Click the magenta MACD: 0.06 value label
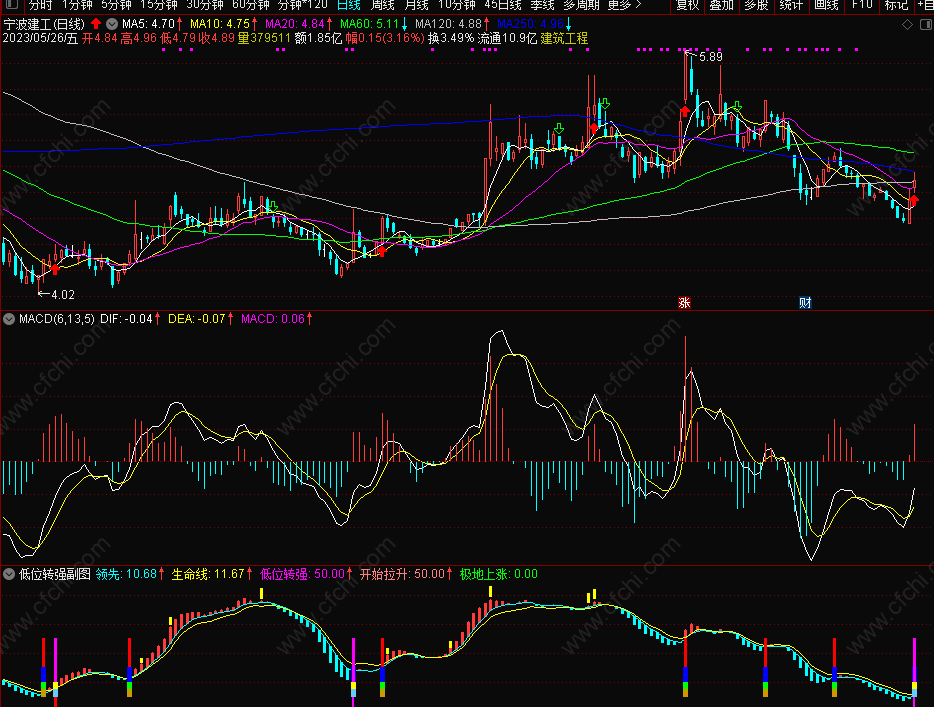 (273, 319)
